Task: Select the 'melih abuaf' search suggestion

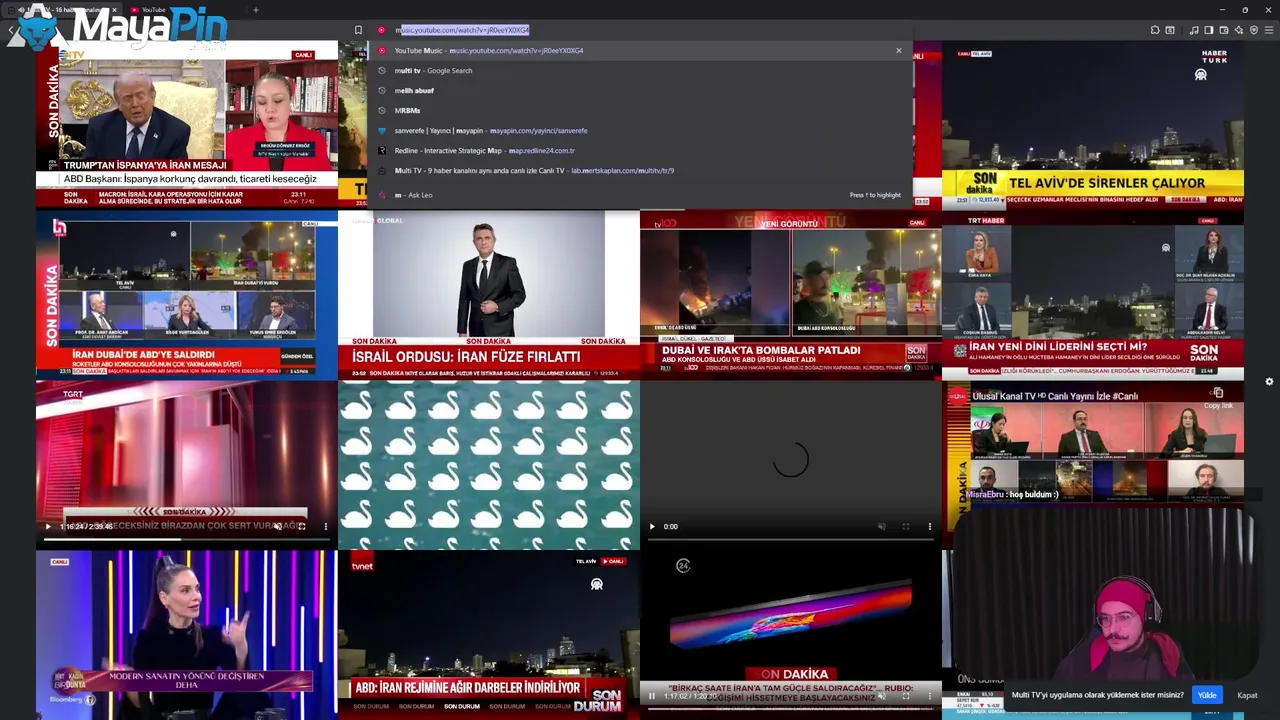Action: point(640,90)
